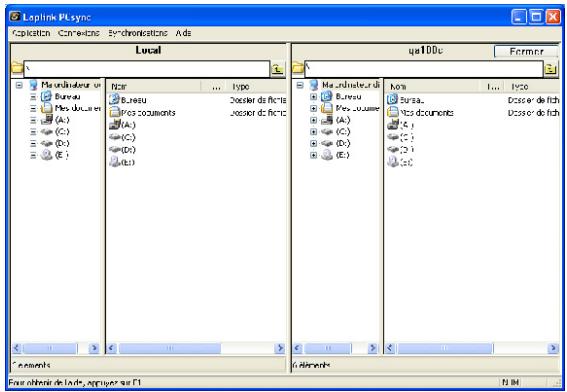The image size is (567, 392).
Task: Click 'Dossier de fich' Type cell of qa100c Bureau
Action: click(x=534, y=100)
